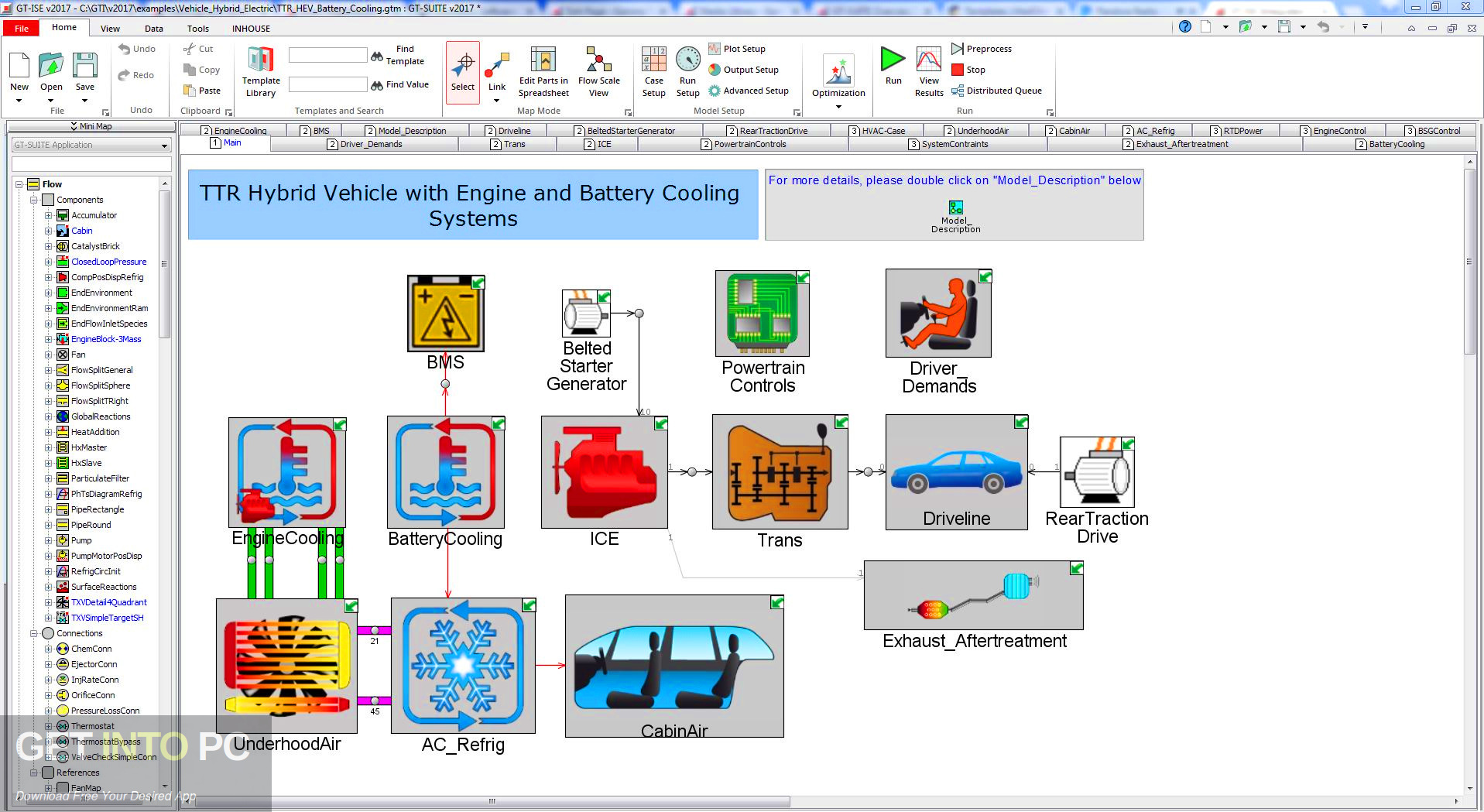Image resolution: width=1484 pixels, height=812 pixels.
Task: Switch to the INHOUSE ribbon tab
Action: (251, 29)
